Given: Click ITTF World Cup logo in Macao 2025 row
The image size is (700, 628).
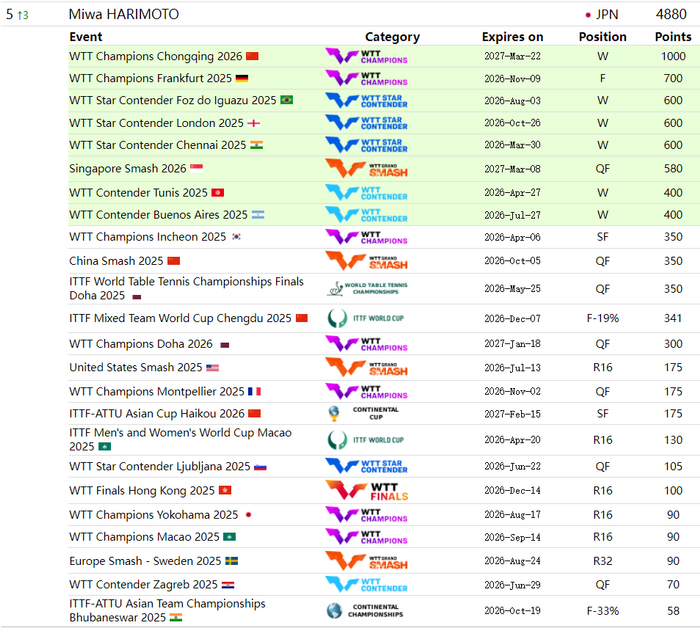Looking at the screenshot, I should click(x=366, y=440).
